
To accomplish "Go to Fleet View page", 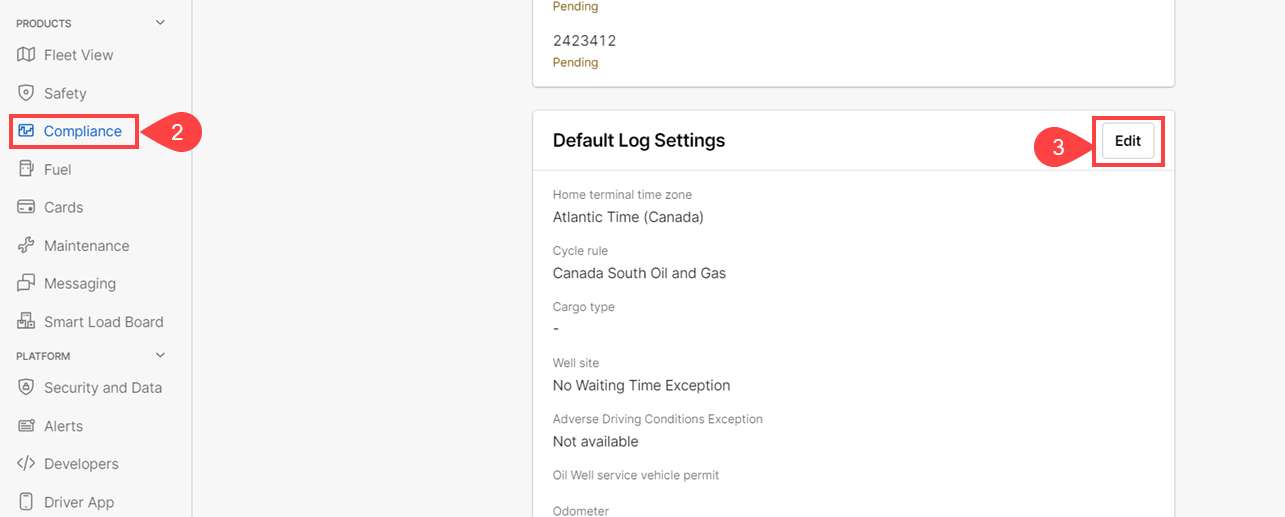I will (x=79, y=55).
